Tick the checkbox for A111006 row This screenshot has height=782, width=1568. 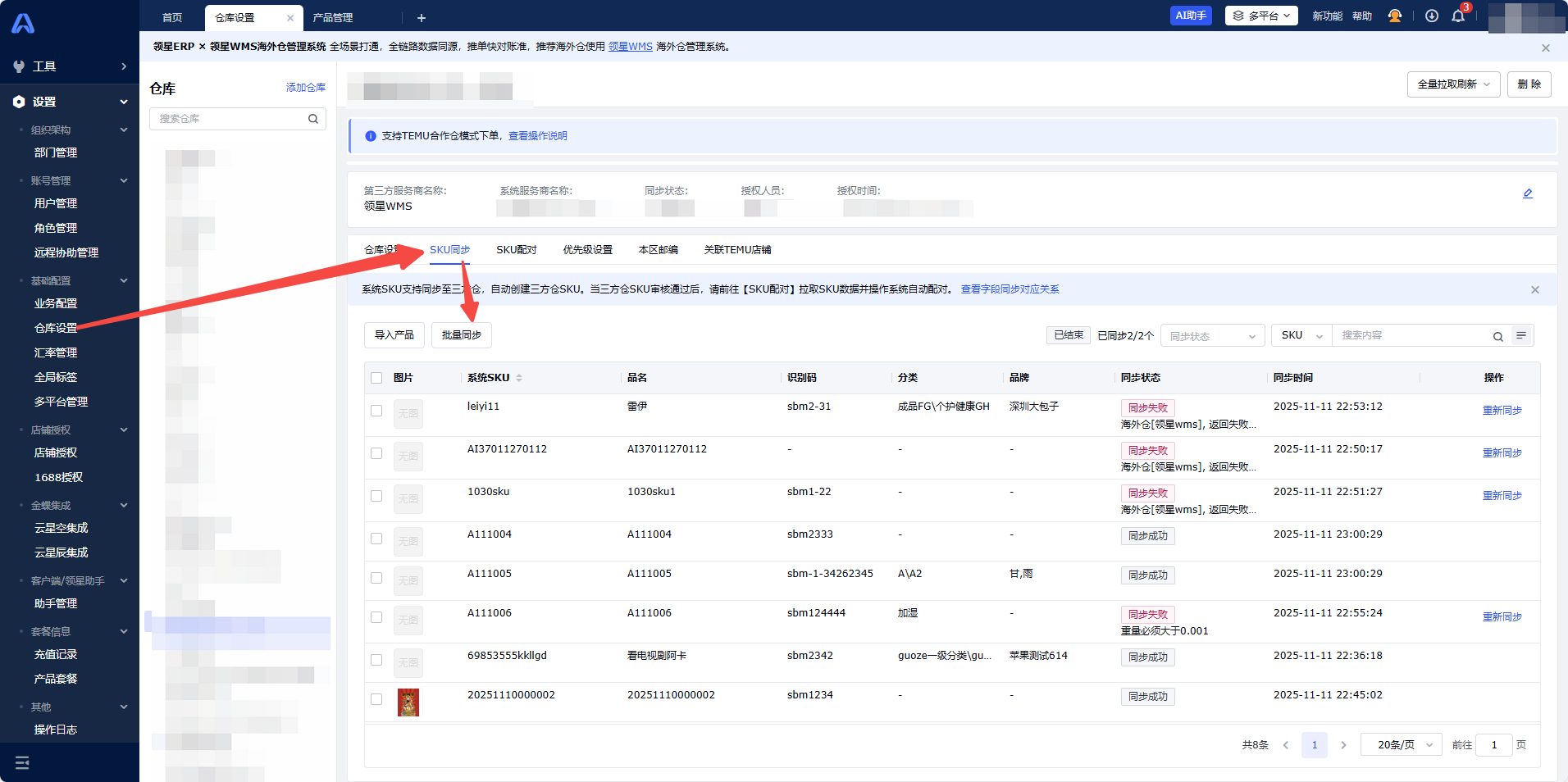376,617
